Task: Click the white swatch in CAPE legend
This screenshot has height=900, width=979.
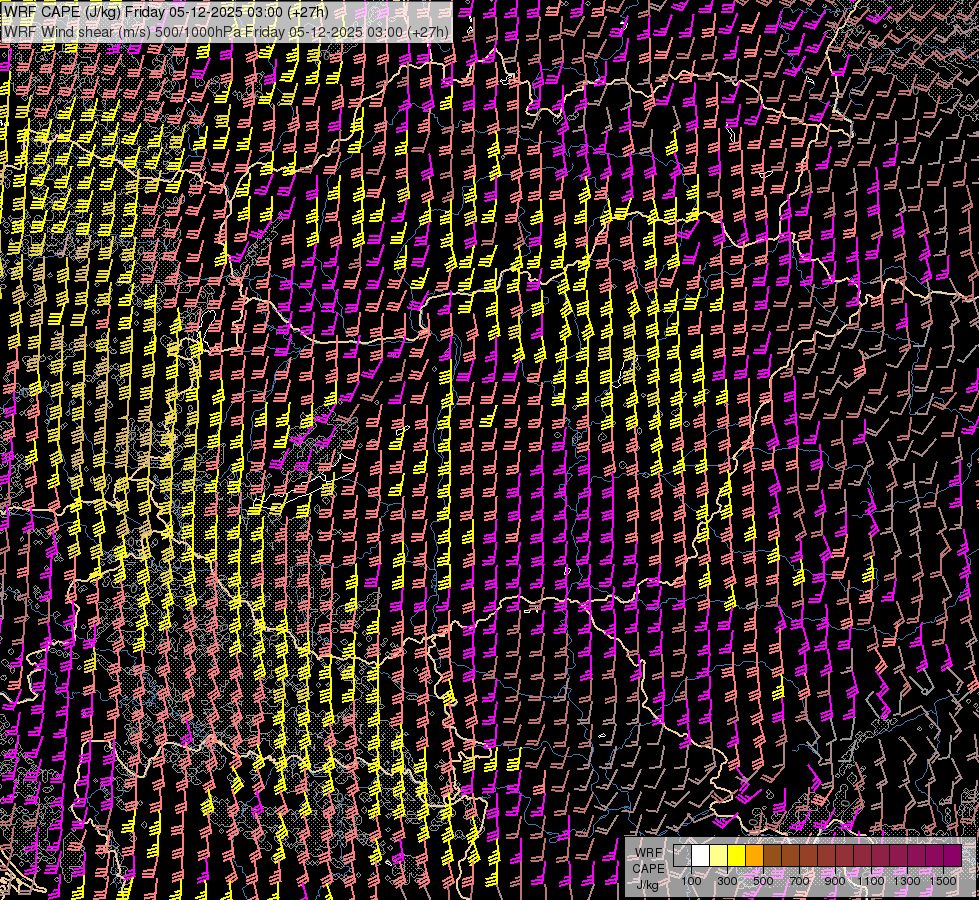Action: click(x=700, y=856)
